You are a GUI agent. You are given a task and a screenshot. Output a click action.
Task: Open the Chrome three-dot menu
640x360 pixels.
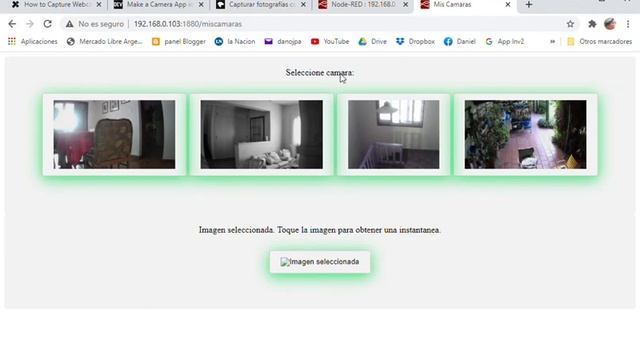[628, 24]
